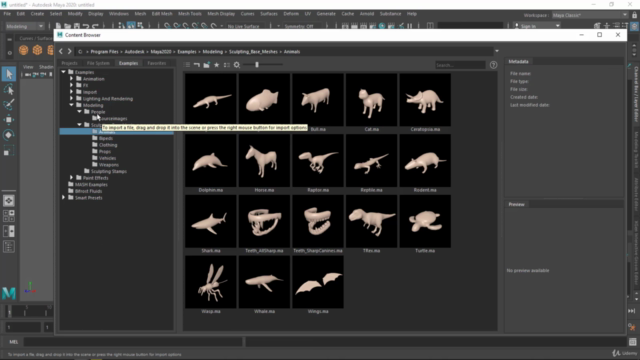Expand the Paint Effects folder

click(71, 178)
